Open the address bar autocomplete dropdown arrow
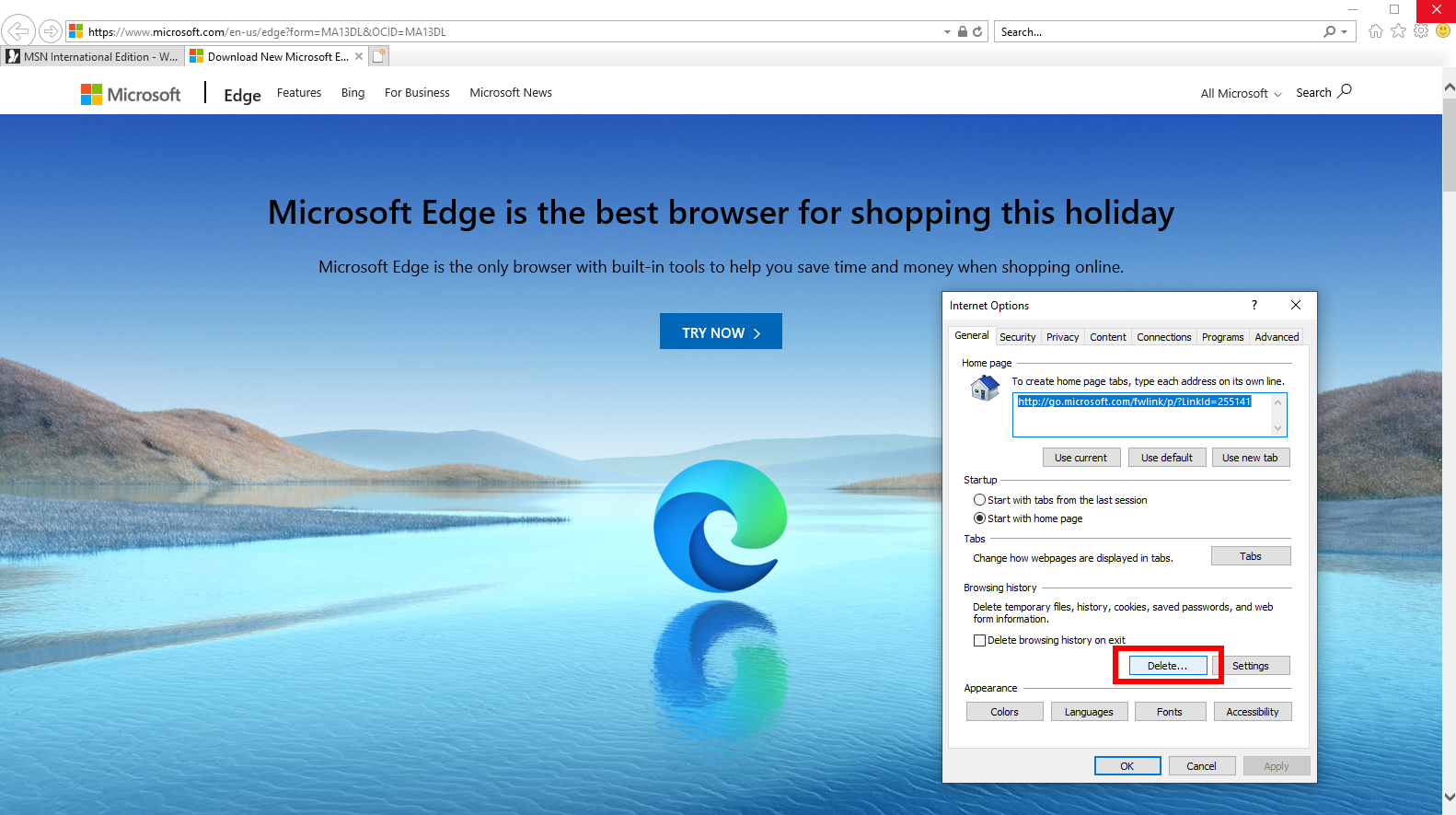 pyautogui.click(x=947, y=32)
